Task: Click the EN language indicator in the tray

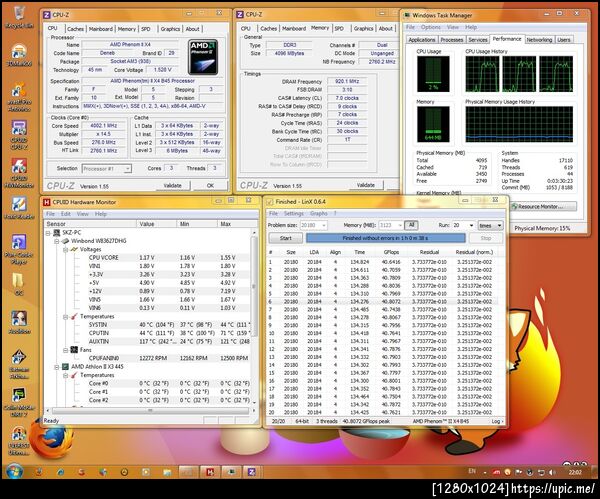Action: [x=472, y=471]
